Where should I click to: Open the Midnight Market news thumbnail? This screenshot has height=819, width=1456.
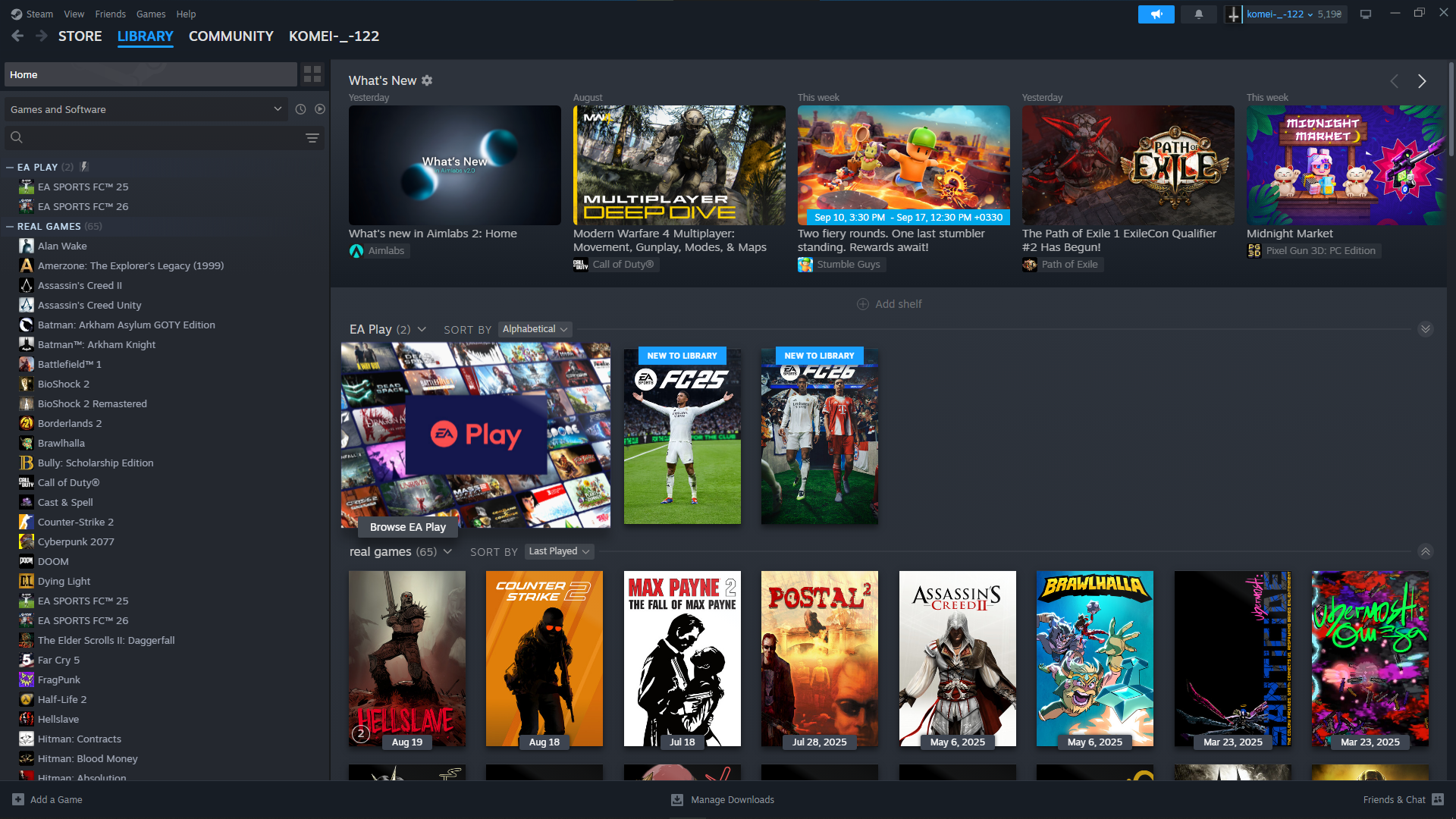(1346, 165)
